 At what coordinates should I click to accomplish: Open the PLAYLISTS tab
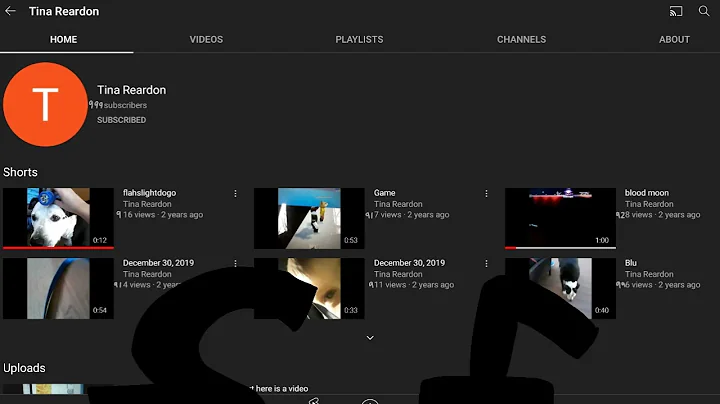pyautogui.click(x=359, y=39)
